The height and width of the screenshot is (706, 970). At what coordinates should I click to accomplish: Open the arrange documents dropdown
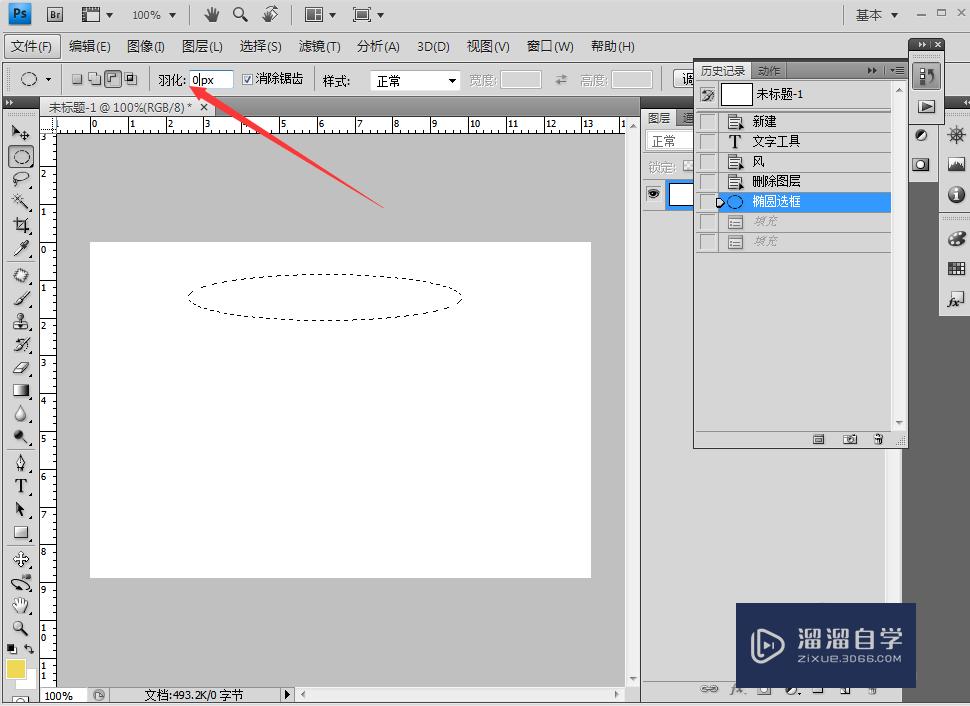(x=320, y=14)
